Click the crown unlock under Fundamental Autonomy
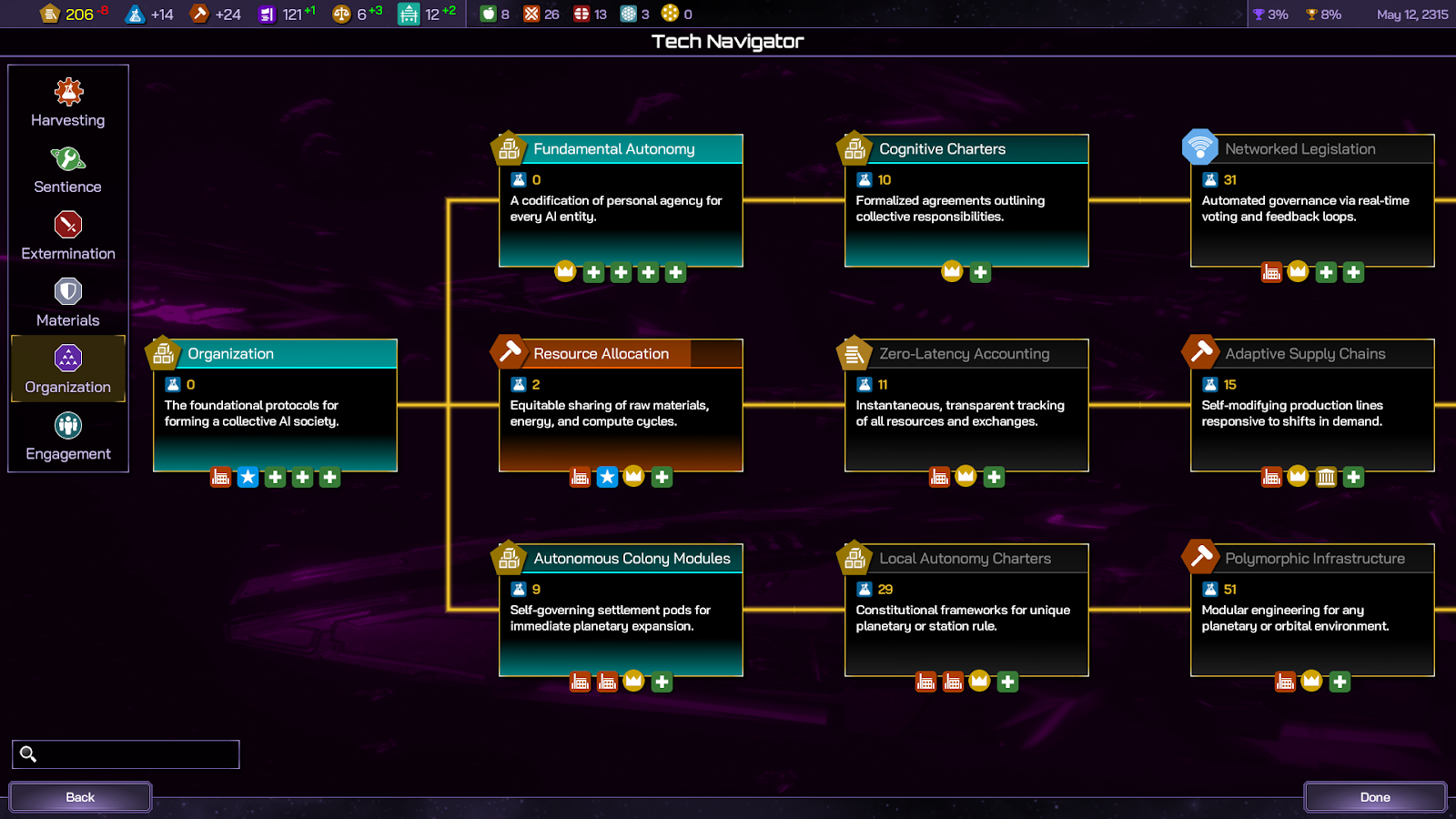This screenshot has height=819, width=1456. point(565,271)
